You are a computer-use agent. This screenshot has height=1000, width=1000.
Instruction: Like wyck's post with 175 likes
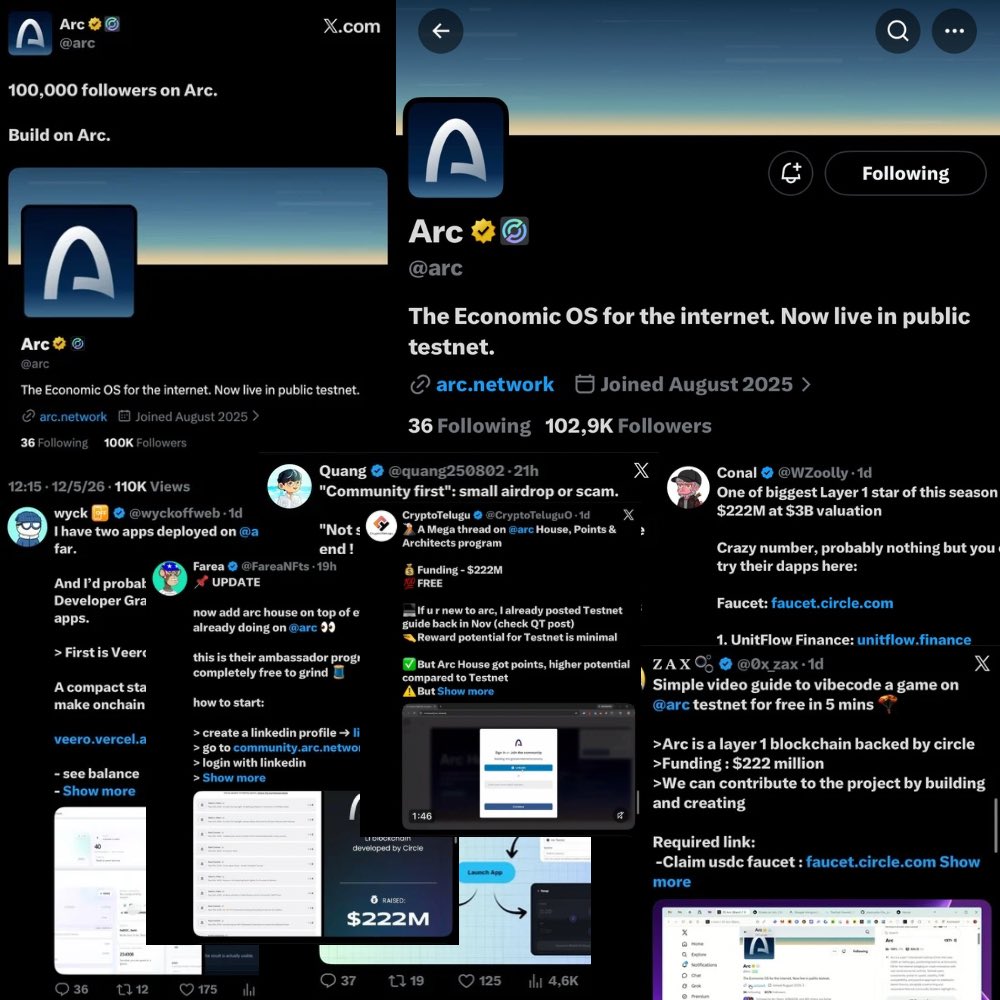[186, 989]
